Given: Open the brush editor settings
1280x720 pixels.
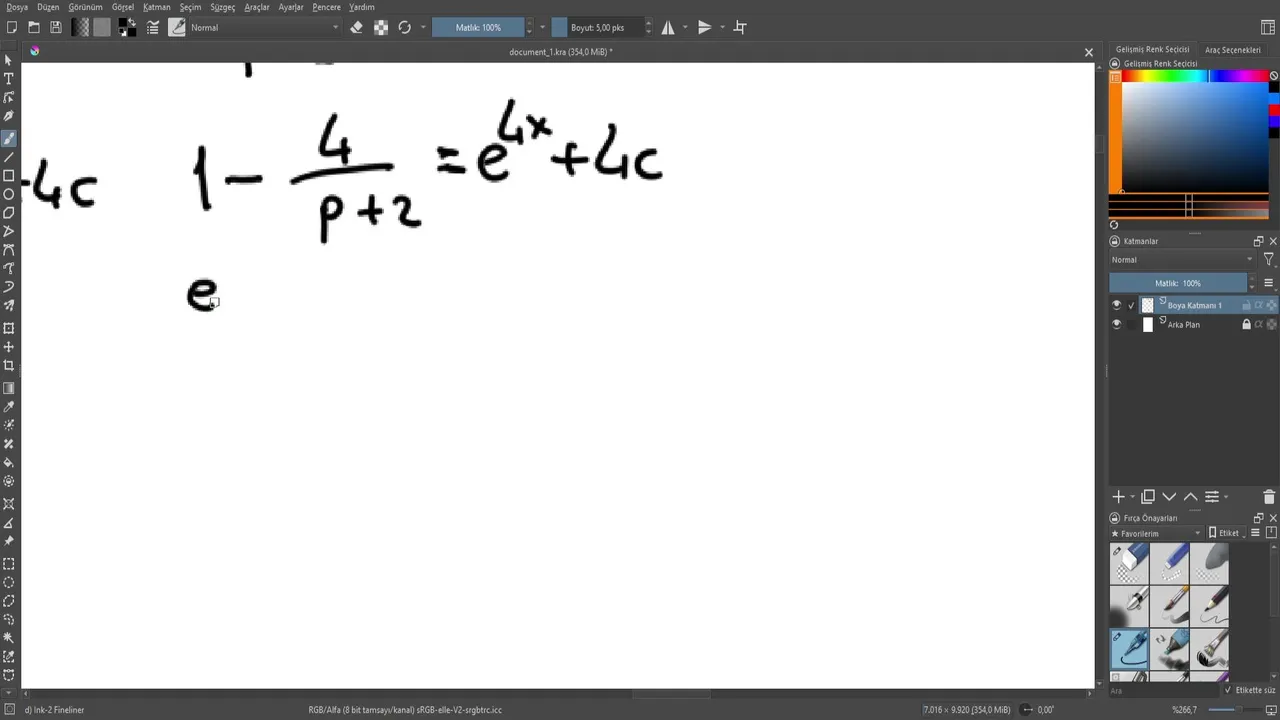Looking at the screenshot, I should [153, 27].
